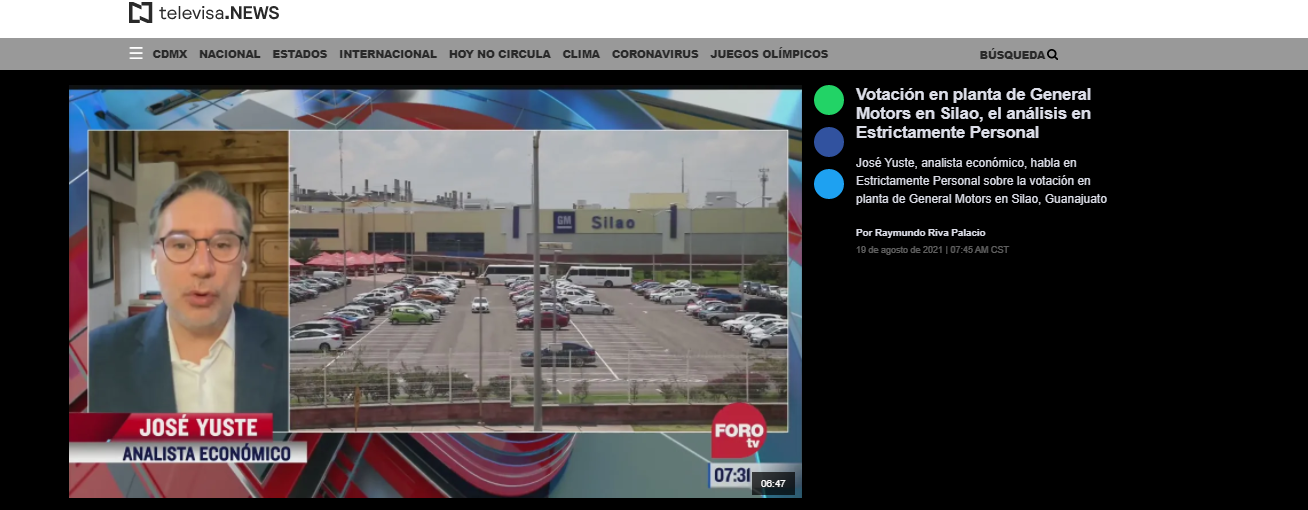Open the NACIONAL section
The image size is (1308, 510).
coord(229,54)
